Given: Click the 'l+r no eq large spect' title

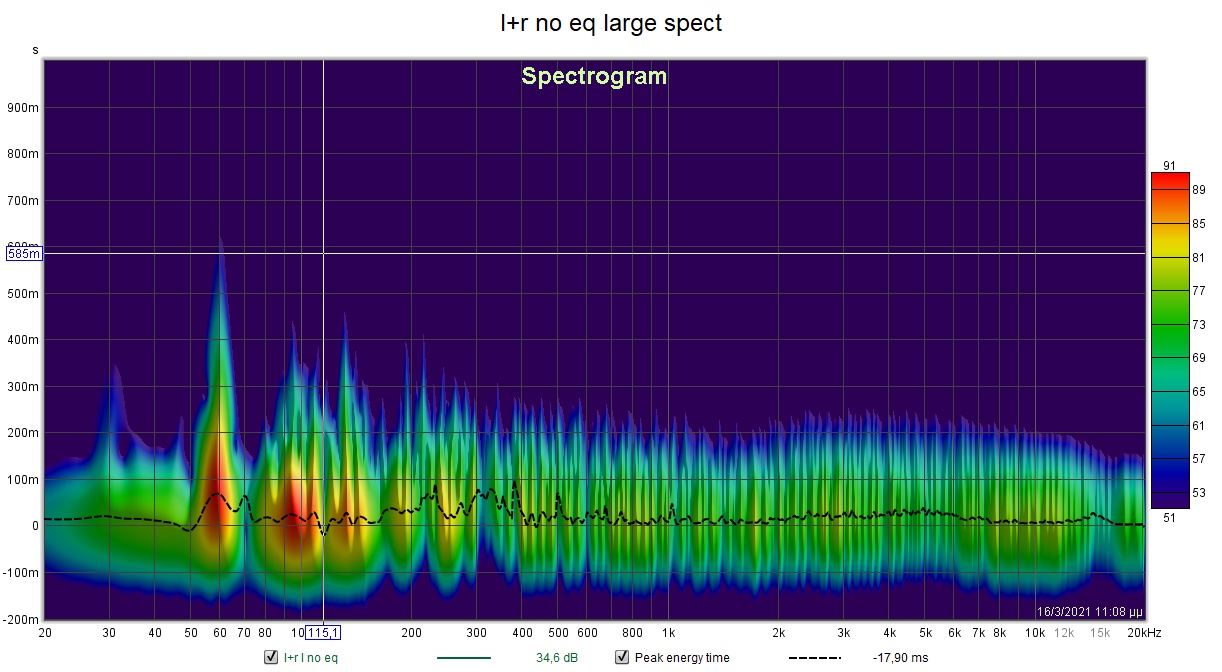Looking at the screenshot, I should 611,23.
